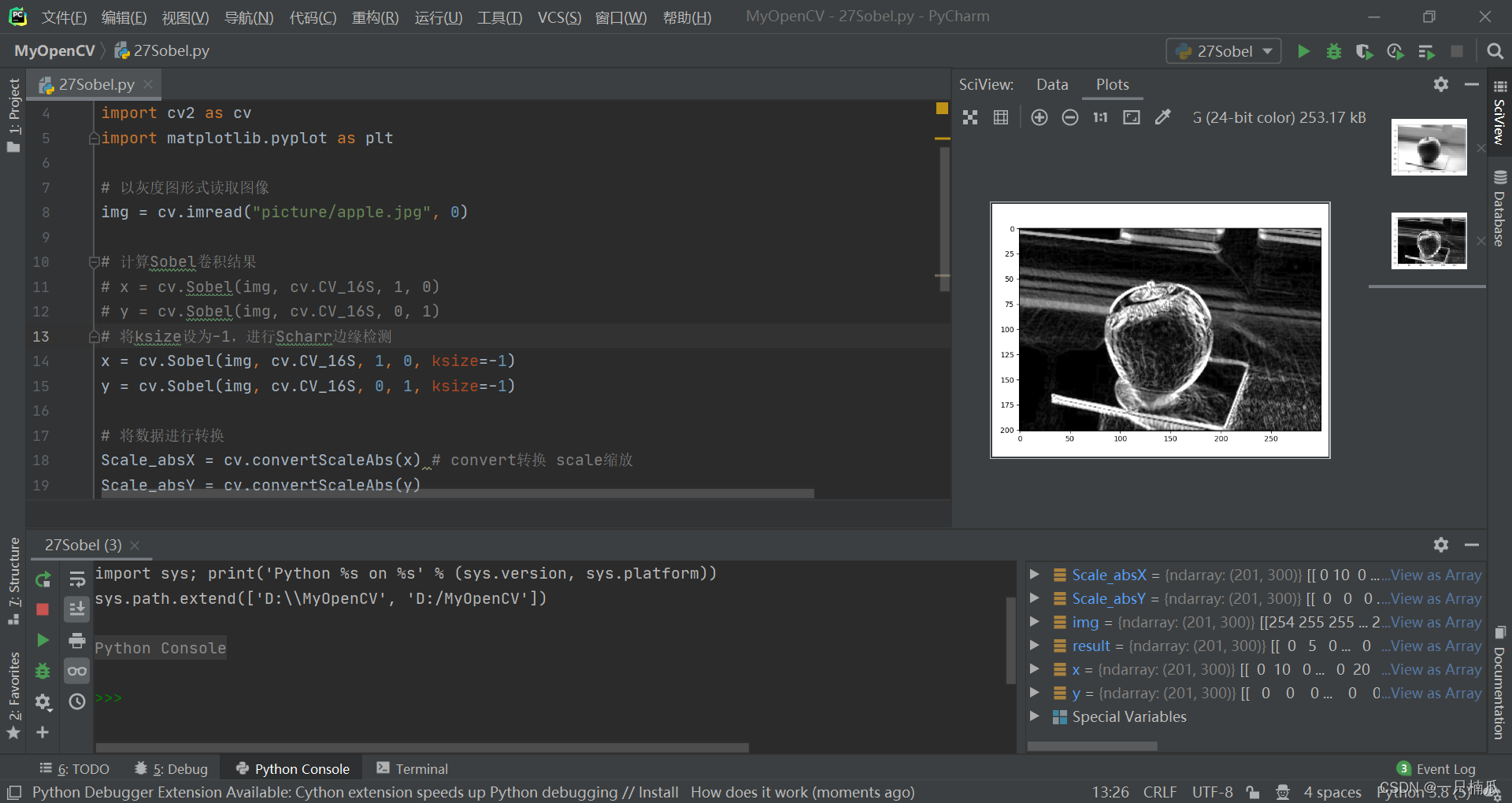
Task: Click Install in the debugger notification
Action: coord(659,792)
